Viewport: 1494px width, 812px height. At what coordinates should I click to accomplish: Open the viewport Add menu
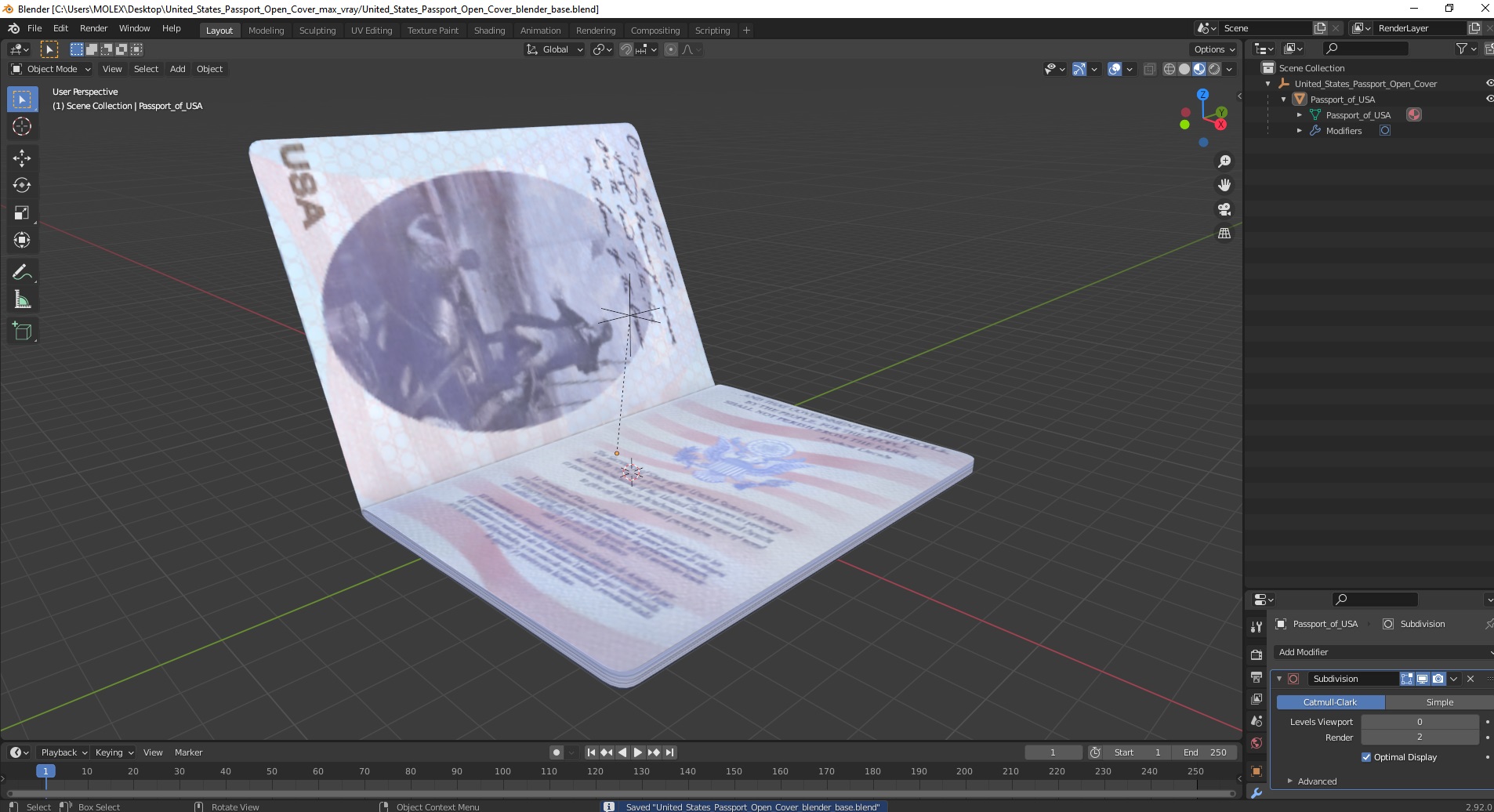click(178, 69)
